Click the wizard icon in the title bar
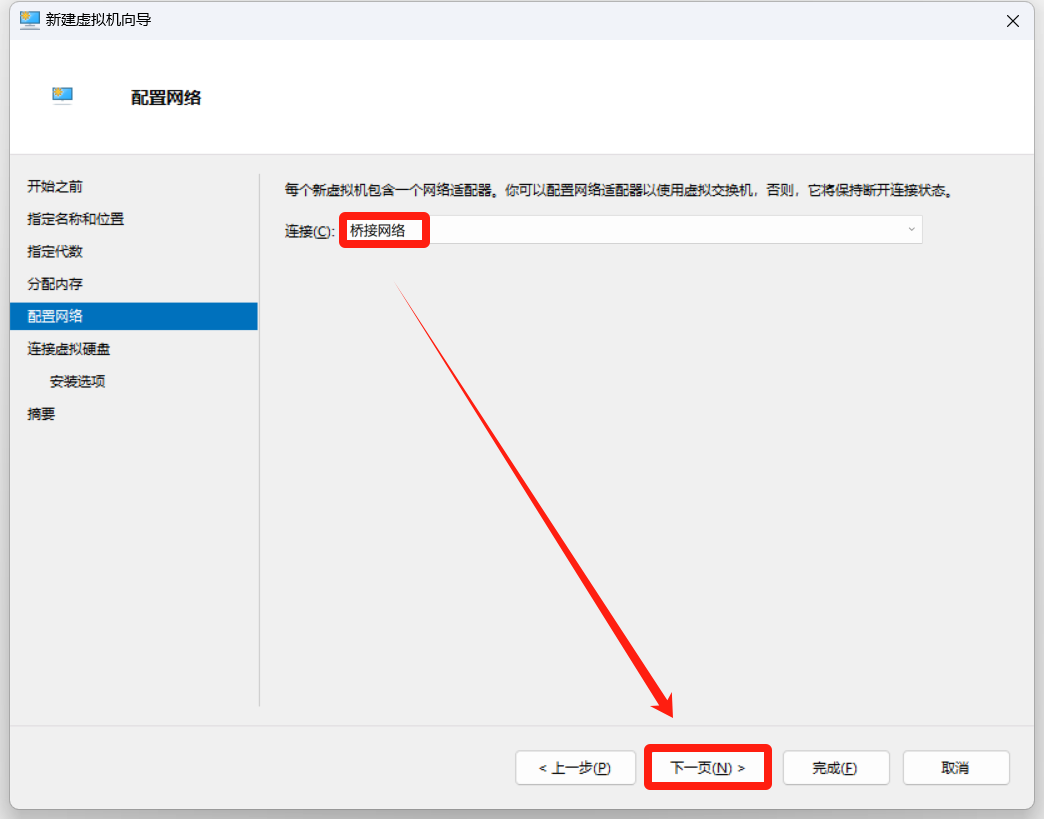Viewport: 1044px width, 819px height. (29, 20)
